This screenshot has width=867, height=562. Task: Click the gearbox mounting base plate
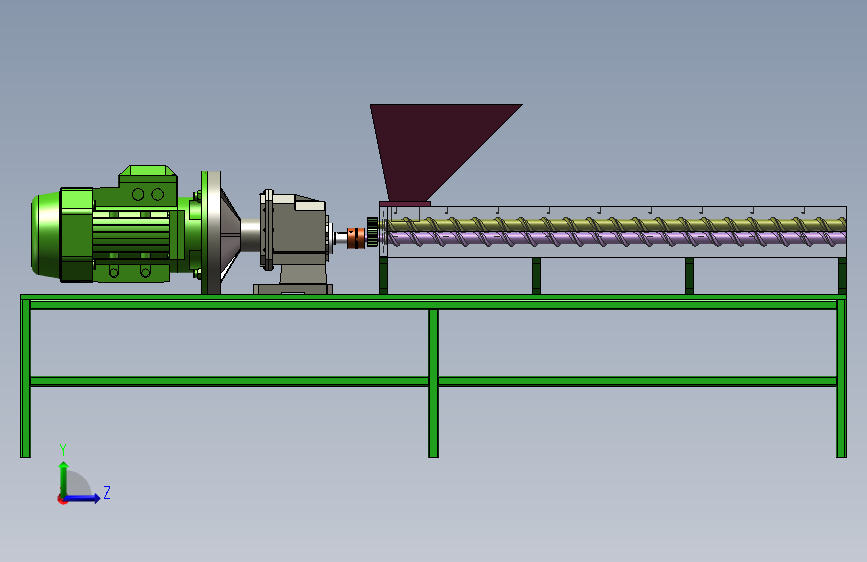[x=293, y=289]
